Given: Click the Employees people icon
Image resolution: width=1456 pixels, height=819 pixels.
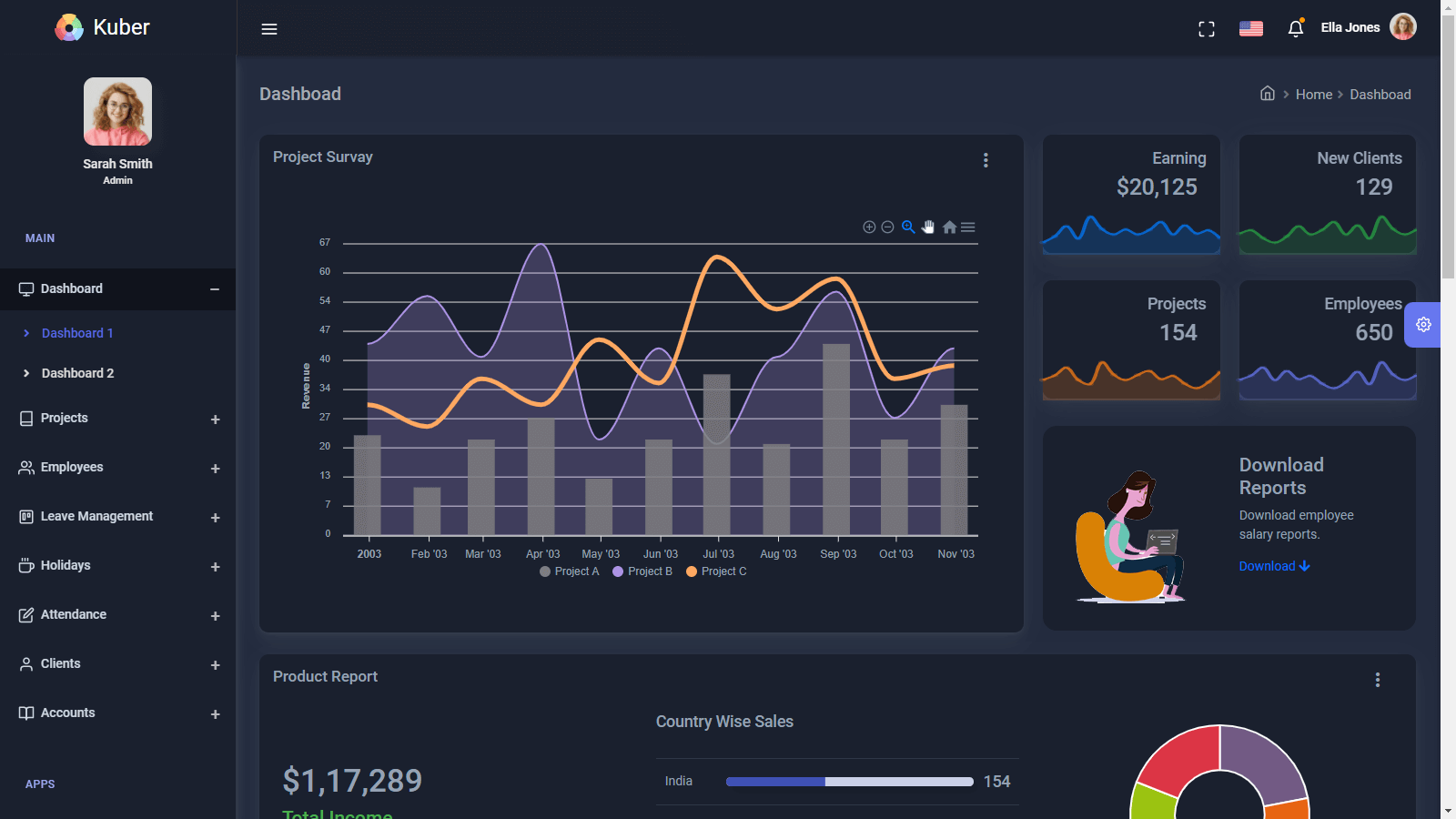Looking at the screenshot, I should tap(26, 468).
